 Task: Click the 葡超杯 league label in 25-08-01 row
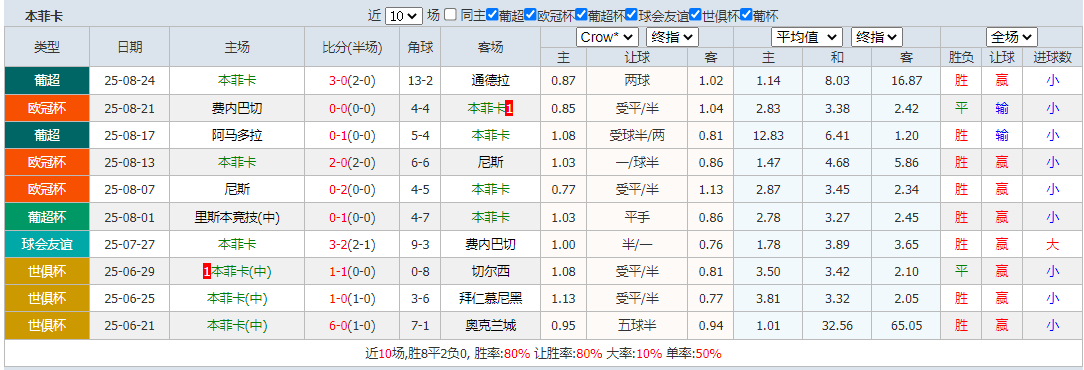47,217
